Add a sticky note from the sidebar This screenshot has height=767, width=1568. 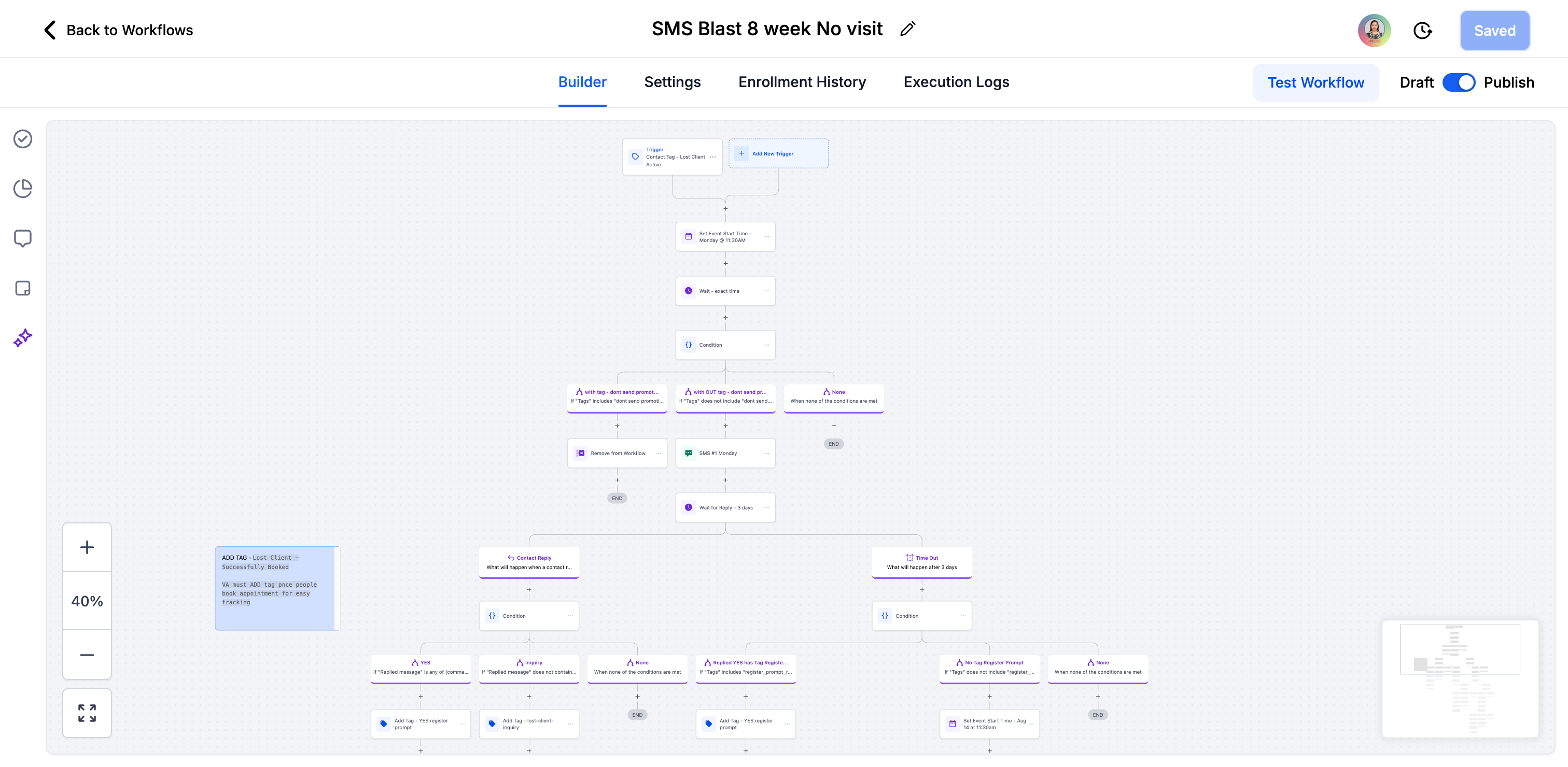point(23,288)
